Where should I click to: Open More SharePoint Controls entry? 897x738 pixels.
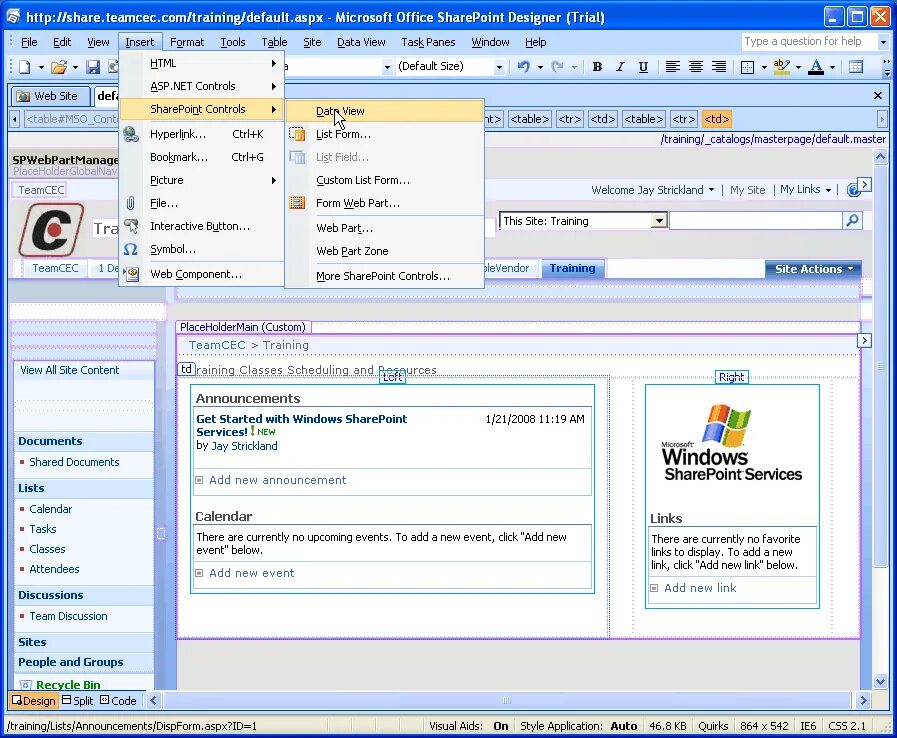coord(384,276)
